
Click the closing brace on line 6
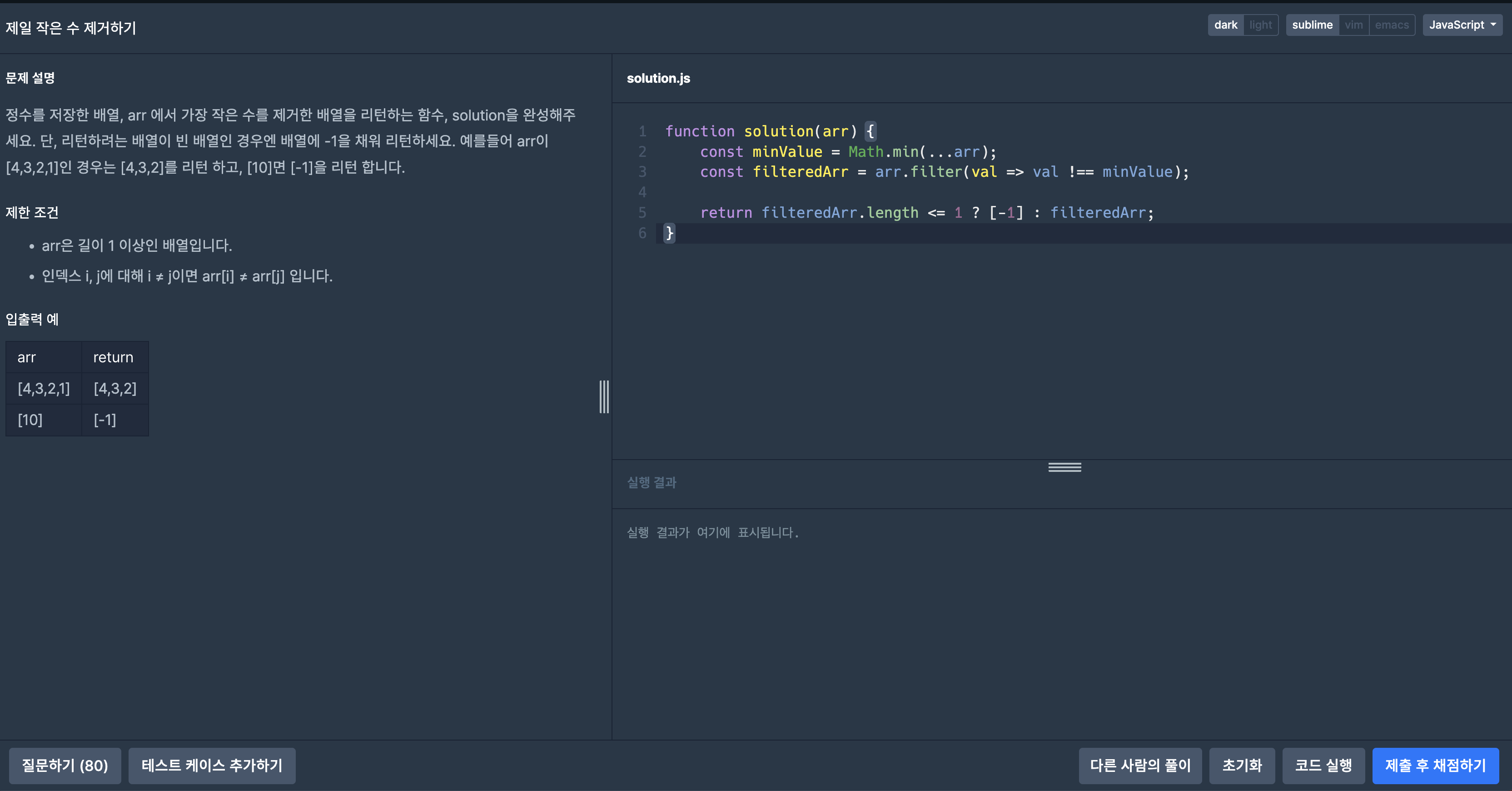pyautogui.click(x=669, y=233)
